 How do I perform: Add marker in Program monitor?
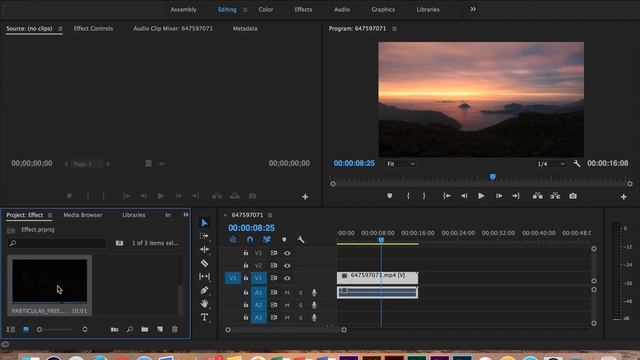point(389,196)
